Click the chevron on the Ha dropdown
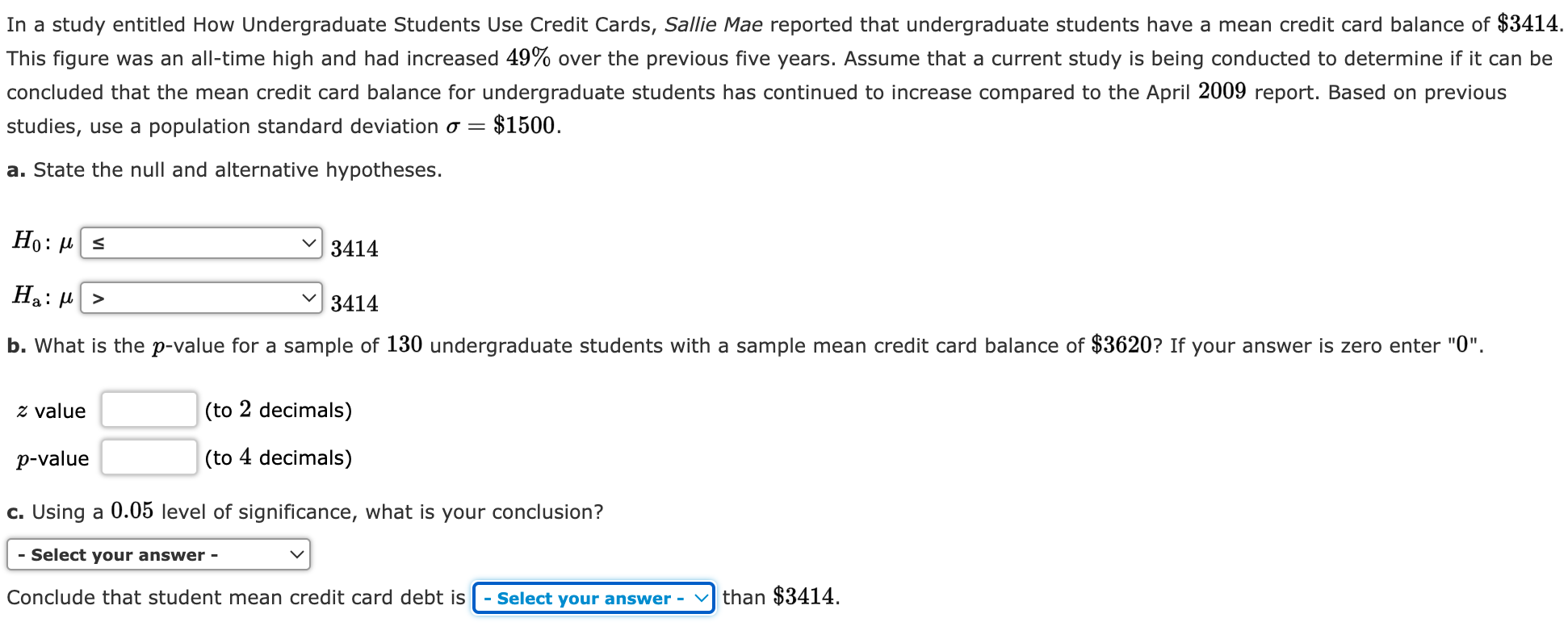 308,297
